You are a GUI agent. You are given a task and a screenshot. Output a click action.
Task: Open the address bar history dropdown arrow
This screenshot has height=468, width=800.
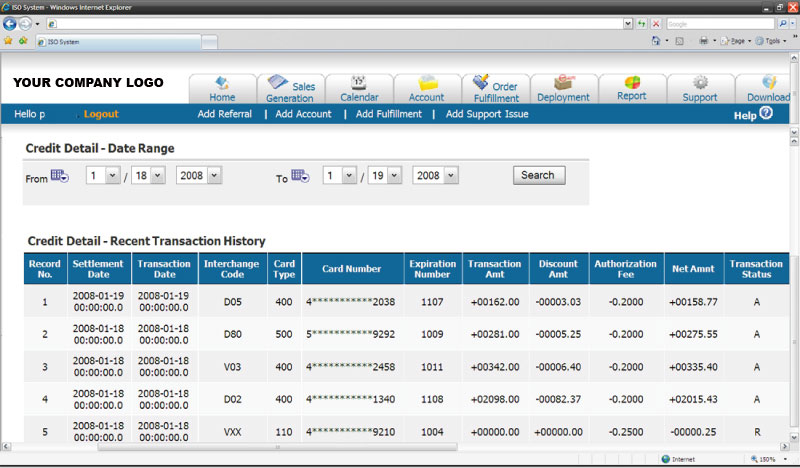pyautogui.click(x=628, y=23)
